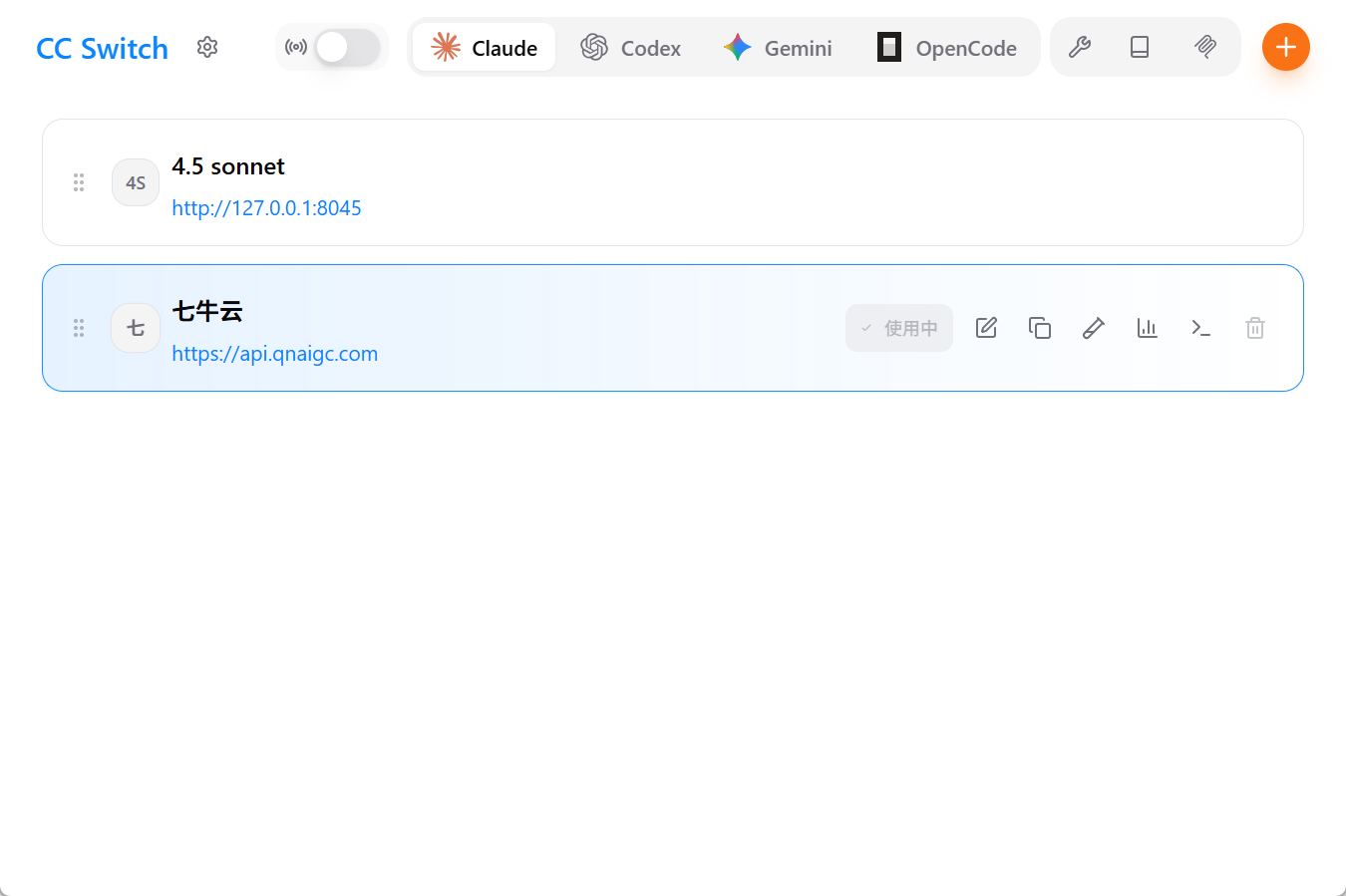
Task: Select the 七牛云 provider name
Action: coord(207,311)
